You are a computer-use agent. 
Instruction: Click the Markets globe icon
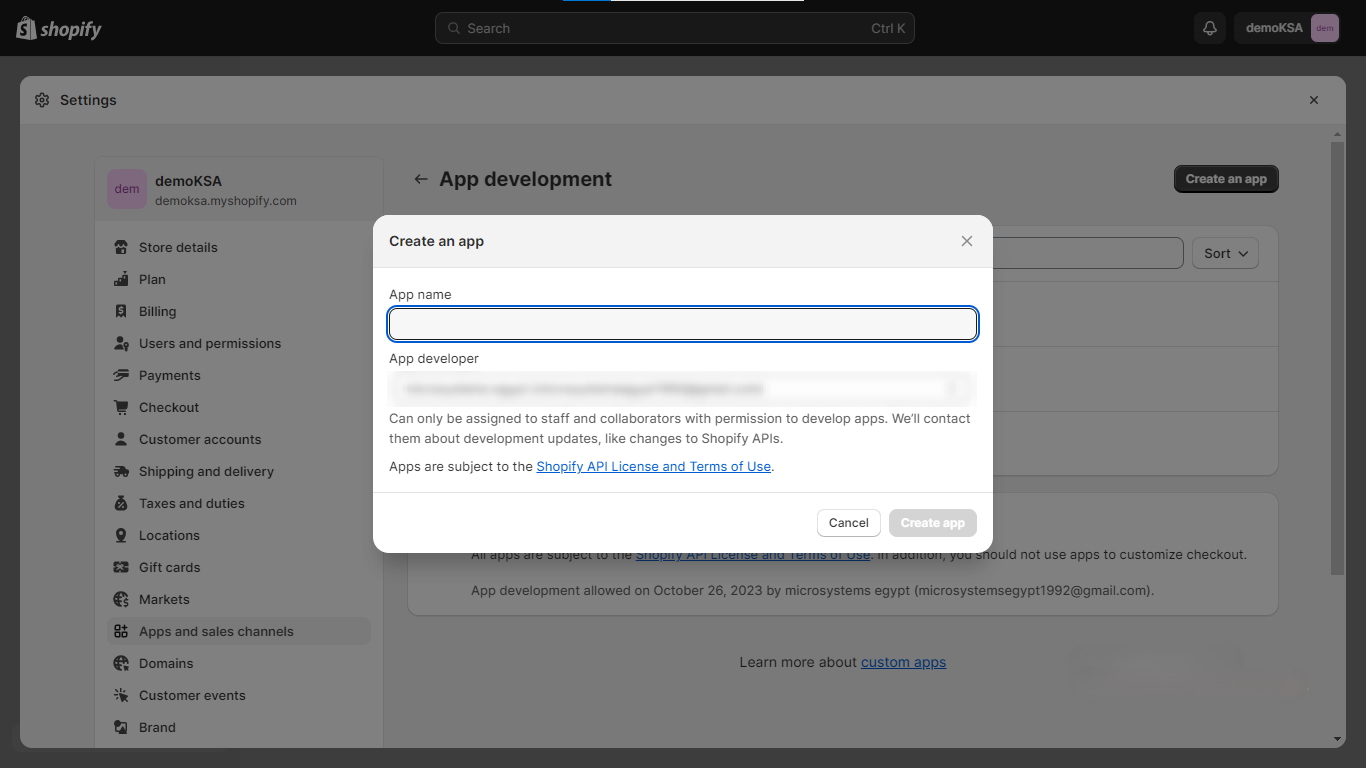121,599
